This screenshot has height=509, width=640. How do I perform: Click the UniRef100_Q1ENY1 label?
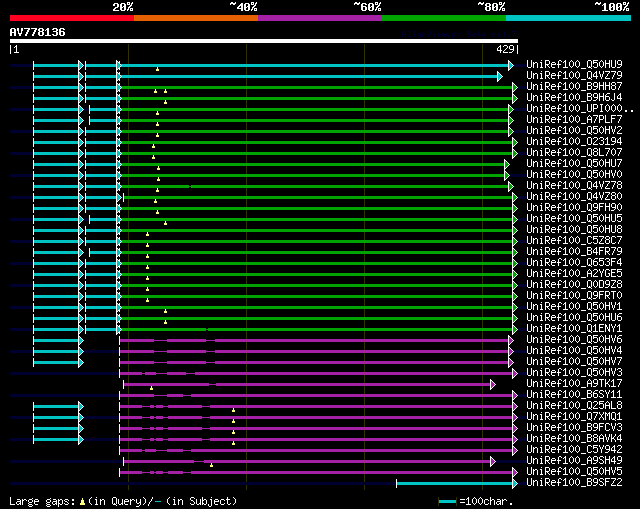[x=574, y=329]
